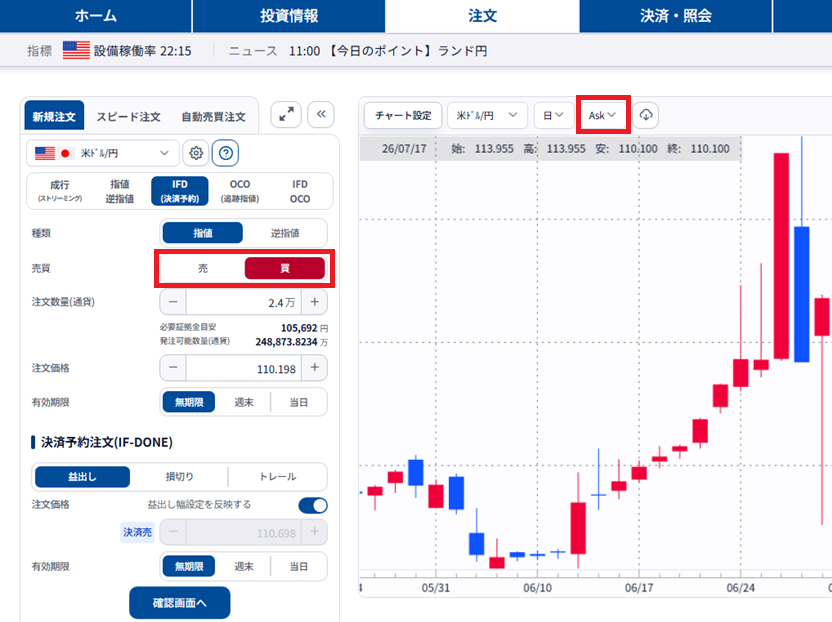Select 成行 (ストリーミング) order method
The width and height of the screenshot is (832, 622).
(x=59, y=191)
